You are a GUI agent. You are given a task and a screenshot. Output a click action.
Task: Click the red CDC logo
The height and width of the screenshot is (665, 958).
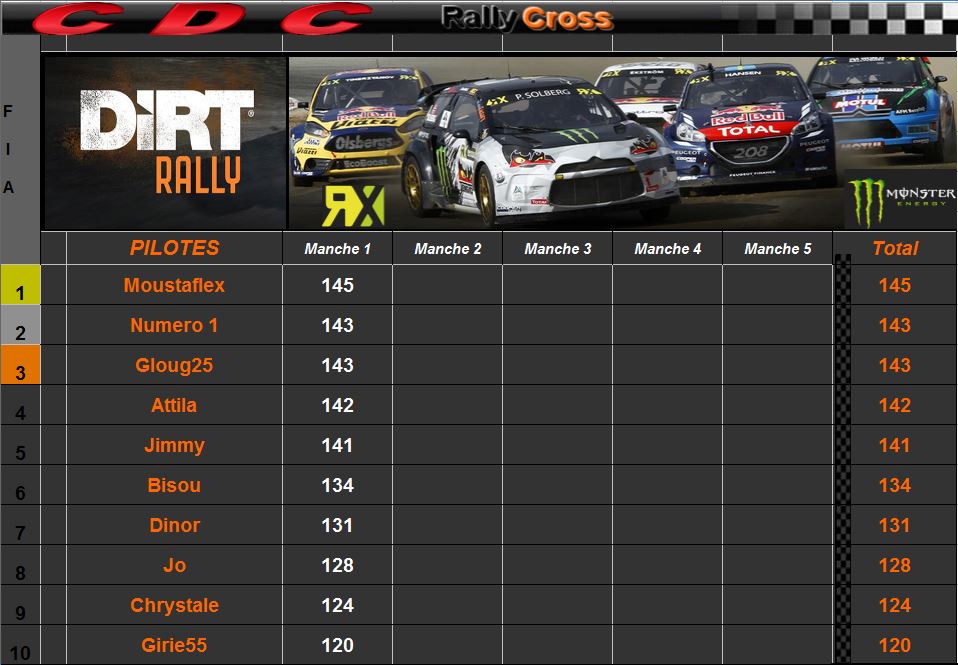tap(202, 18)
